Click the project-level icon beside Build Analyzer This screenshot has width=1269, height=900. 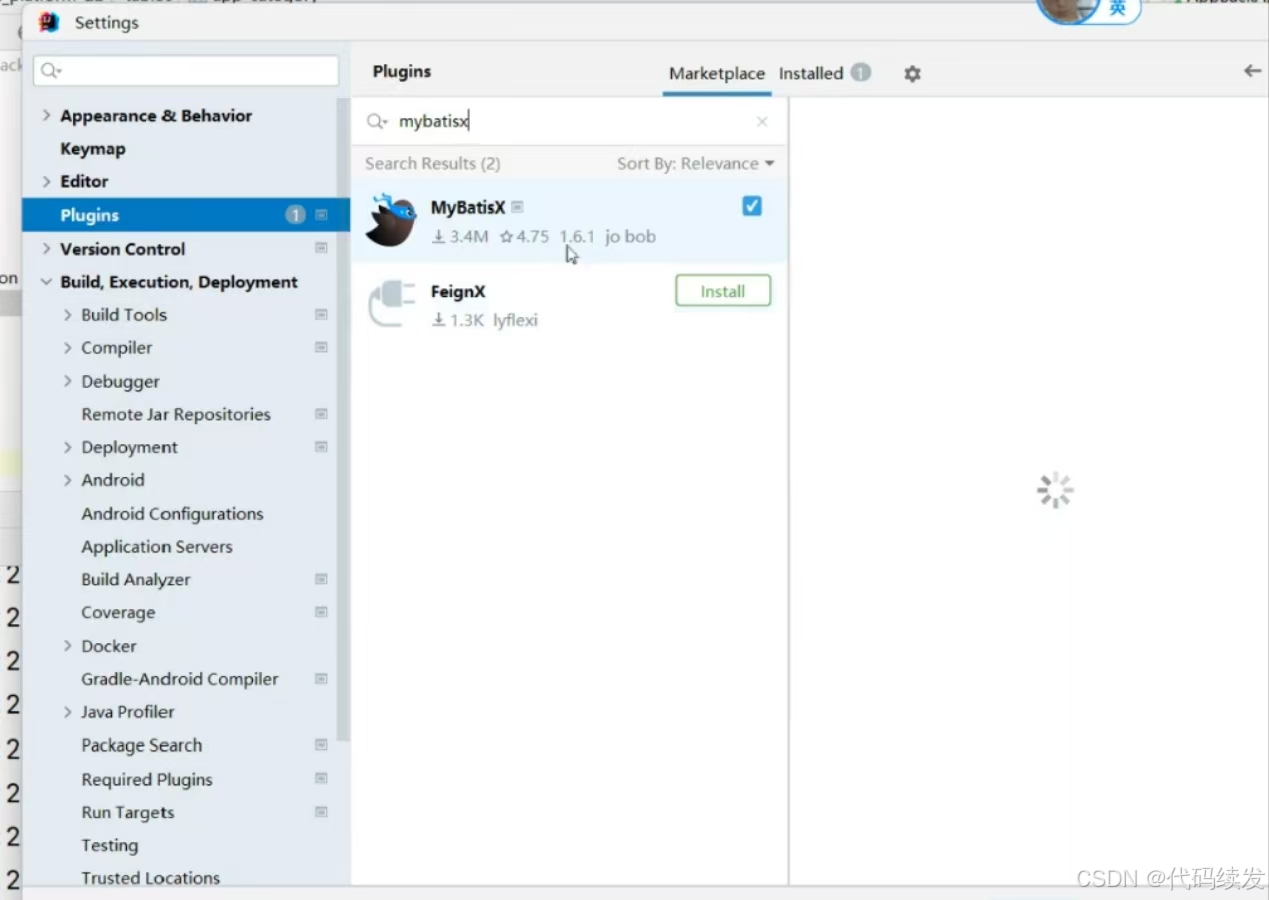[321, 579]
